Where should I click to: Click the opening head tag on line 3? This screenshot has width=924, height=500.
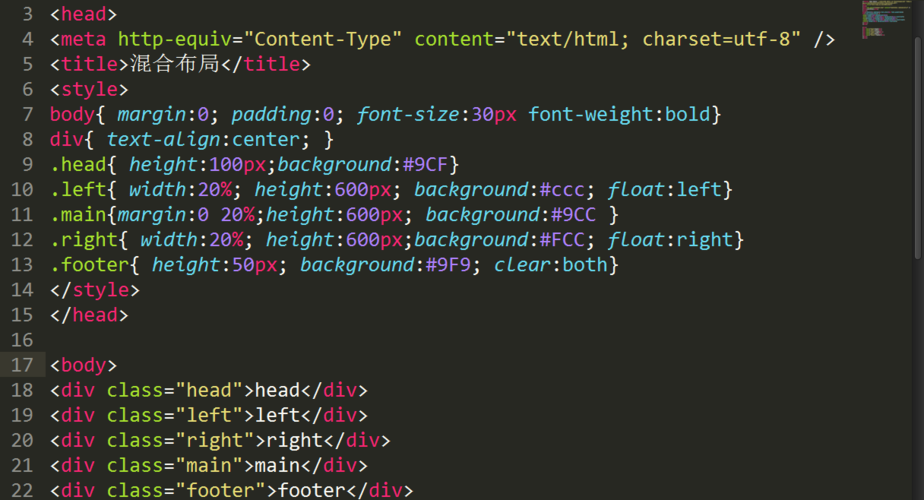pyautogui.click(x=84, y=14)
